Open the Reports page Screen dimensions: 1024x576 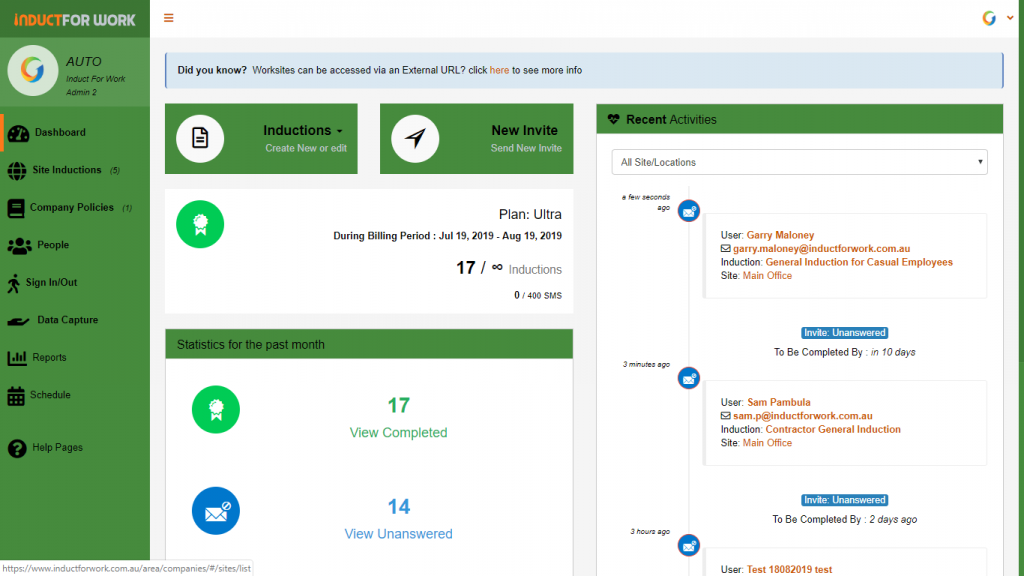[50, 357]
